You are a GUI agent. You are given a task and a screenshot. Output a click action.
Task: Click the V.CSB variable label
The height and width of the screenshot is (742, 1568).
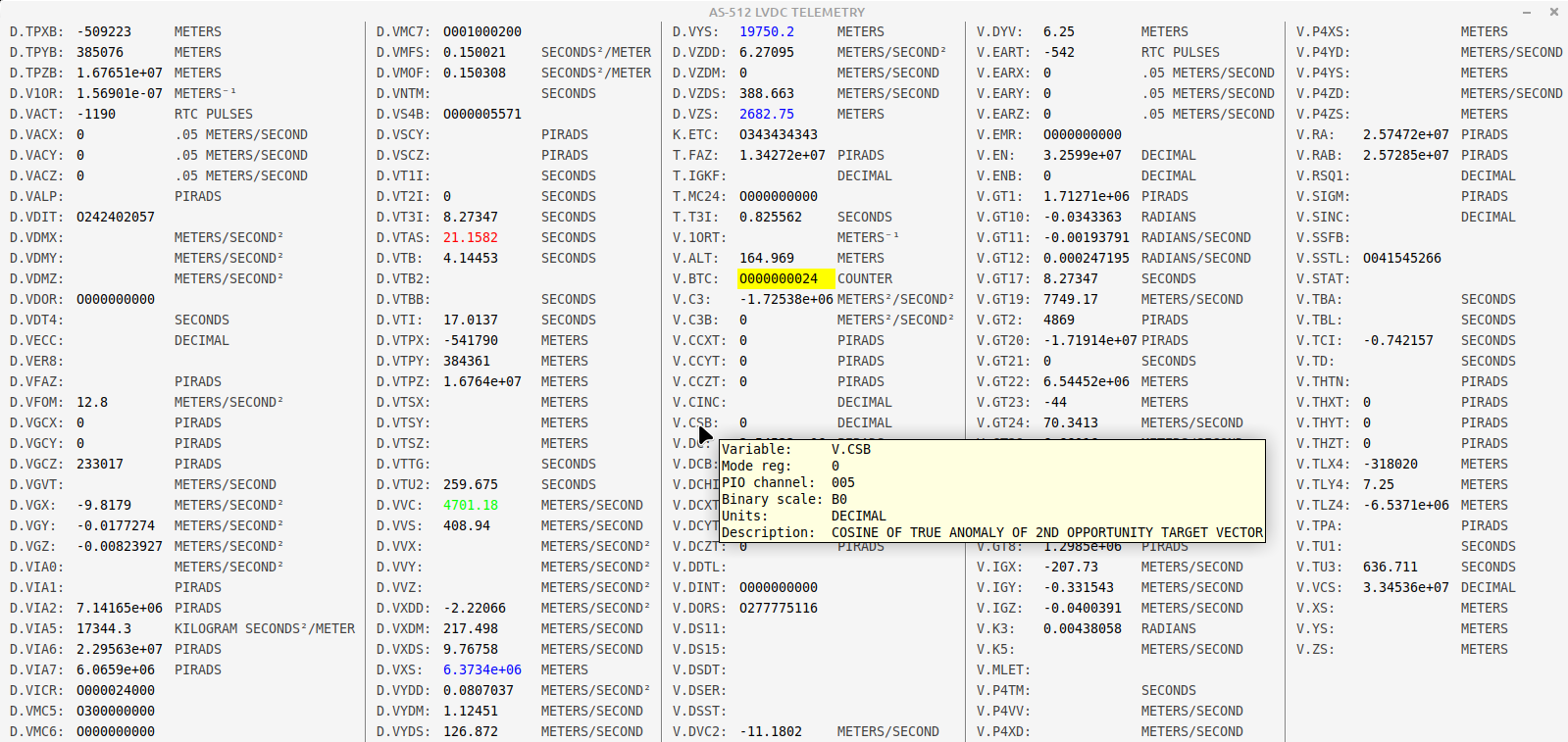point(692,422)
